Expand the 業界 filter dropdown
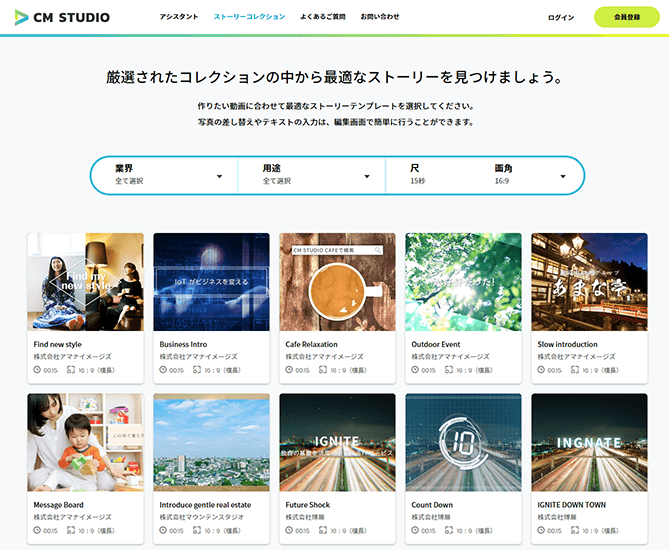This screenshot has width=669, height=550. coord(164,175)
